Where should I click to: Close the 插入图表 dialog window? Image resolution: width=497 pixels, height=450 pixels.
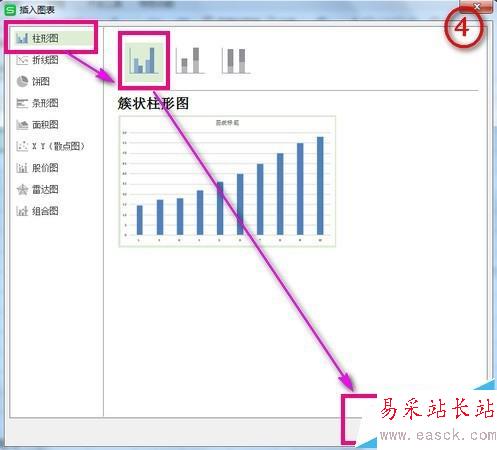click(x=477, y=7)
